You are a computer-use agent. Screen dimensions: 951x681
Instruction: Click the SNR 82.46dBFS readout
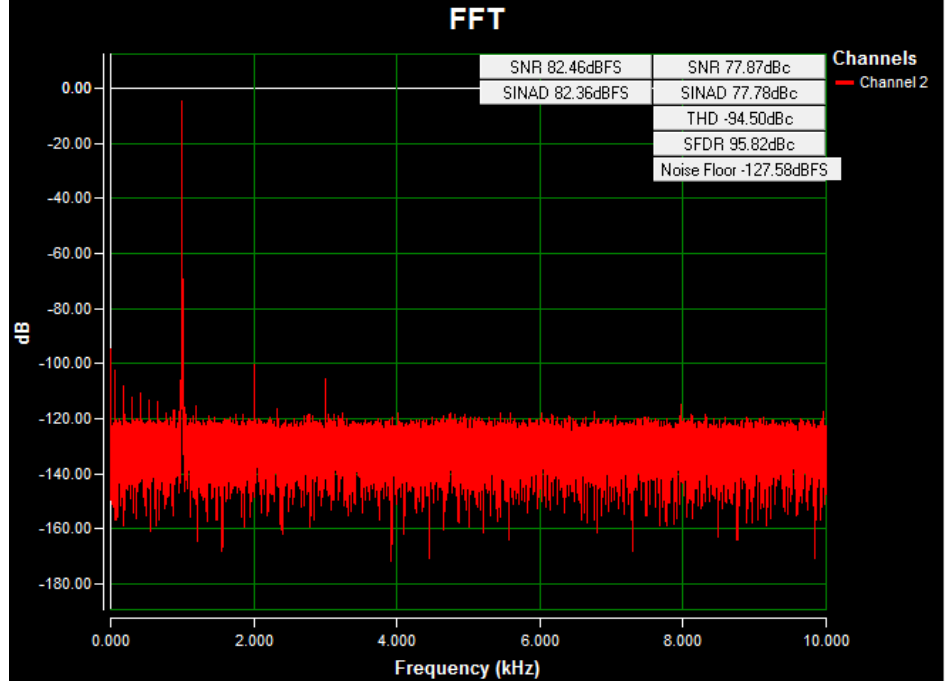point(565,67)
